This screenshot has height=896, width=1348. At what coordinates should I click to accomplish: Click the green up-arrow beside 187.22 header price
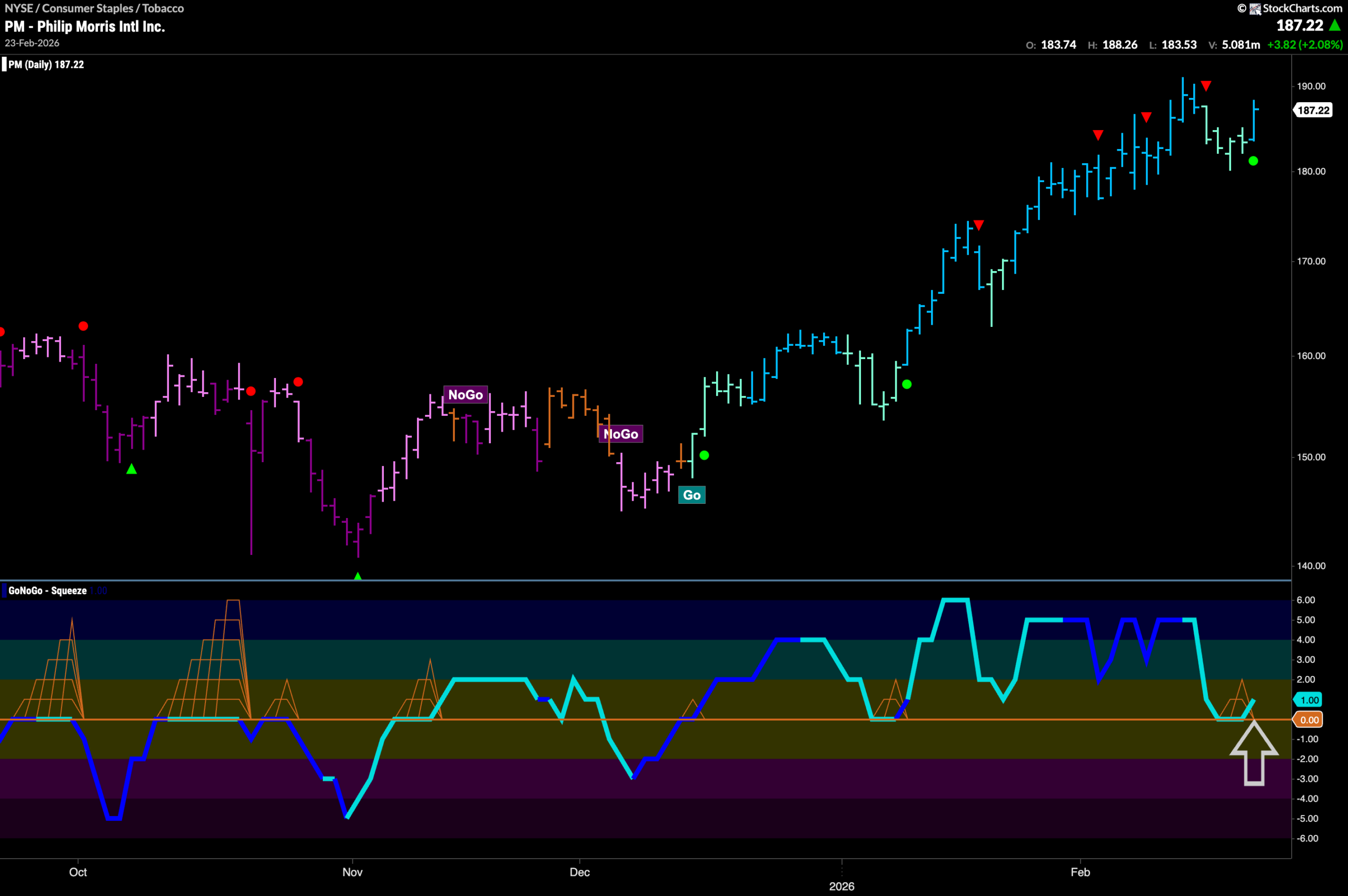click(1335, 25)
